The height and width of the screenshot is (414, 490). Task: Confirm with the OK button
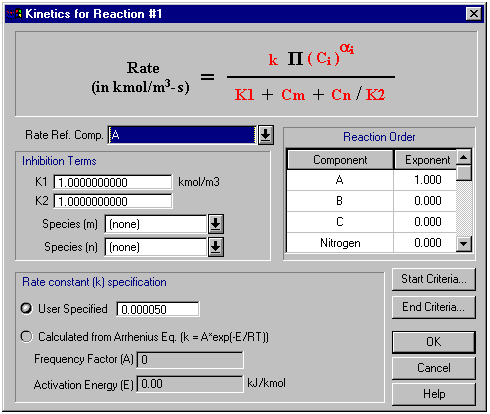(434, 342)
